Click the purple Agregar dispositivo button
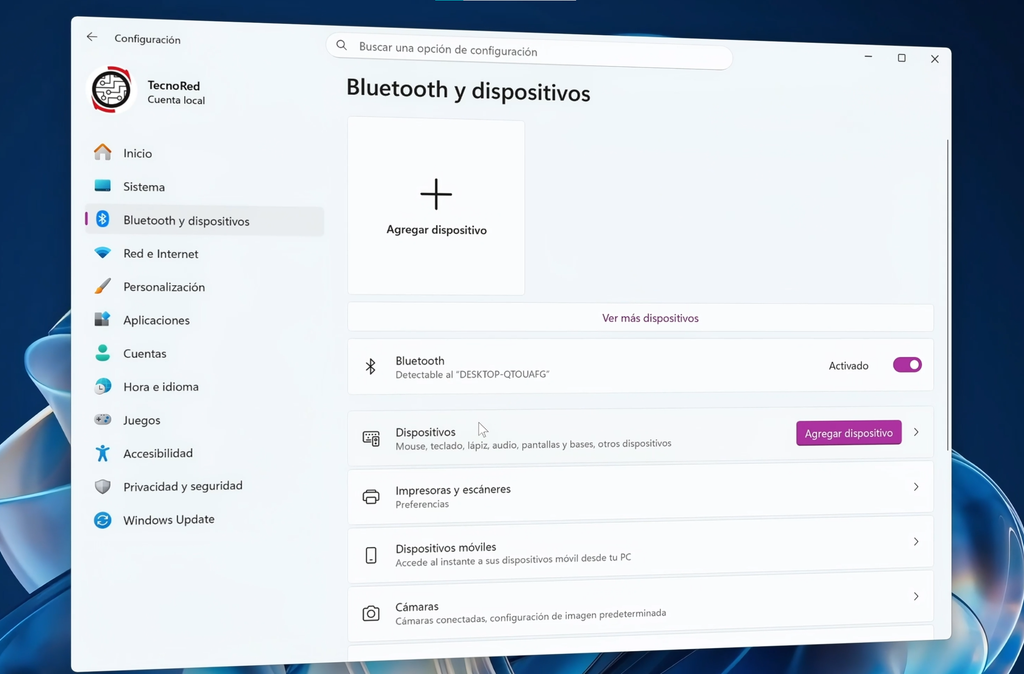Viewport: 1024px width, 674px height. 848,432
